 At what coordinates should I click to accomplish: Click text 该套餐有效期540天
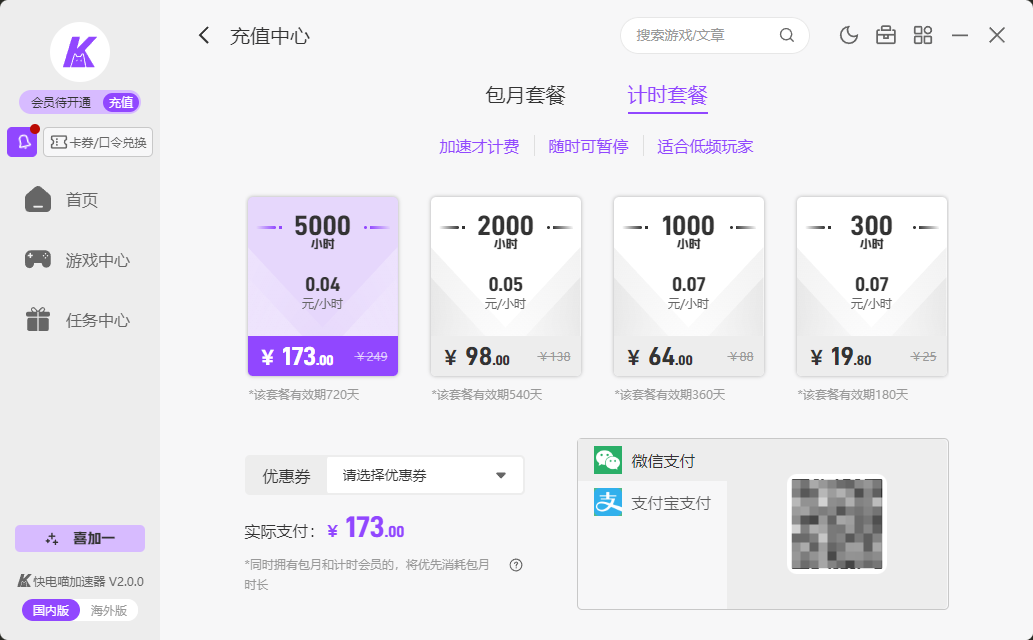(487, 395)
